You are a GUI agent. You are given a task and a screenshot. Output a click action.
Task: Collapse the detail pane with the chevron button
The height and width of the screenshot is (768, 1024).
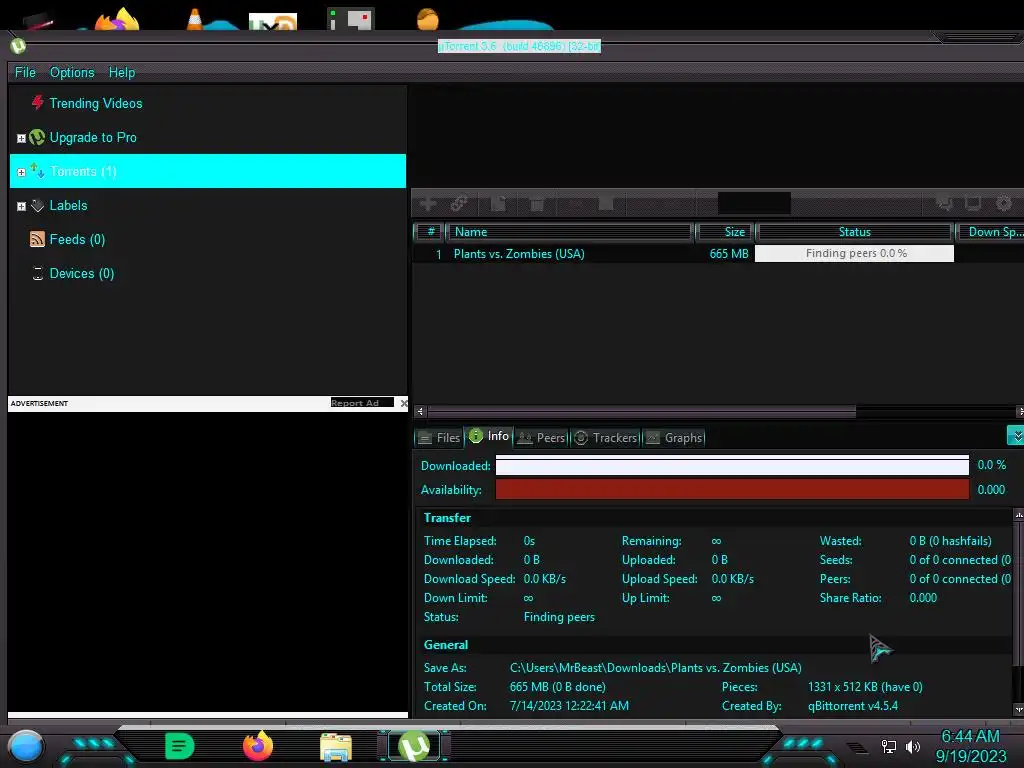point(1016,436)
